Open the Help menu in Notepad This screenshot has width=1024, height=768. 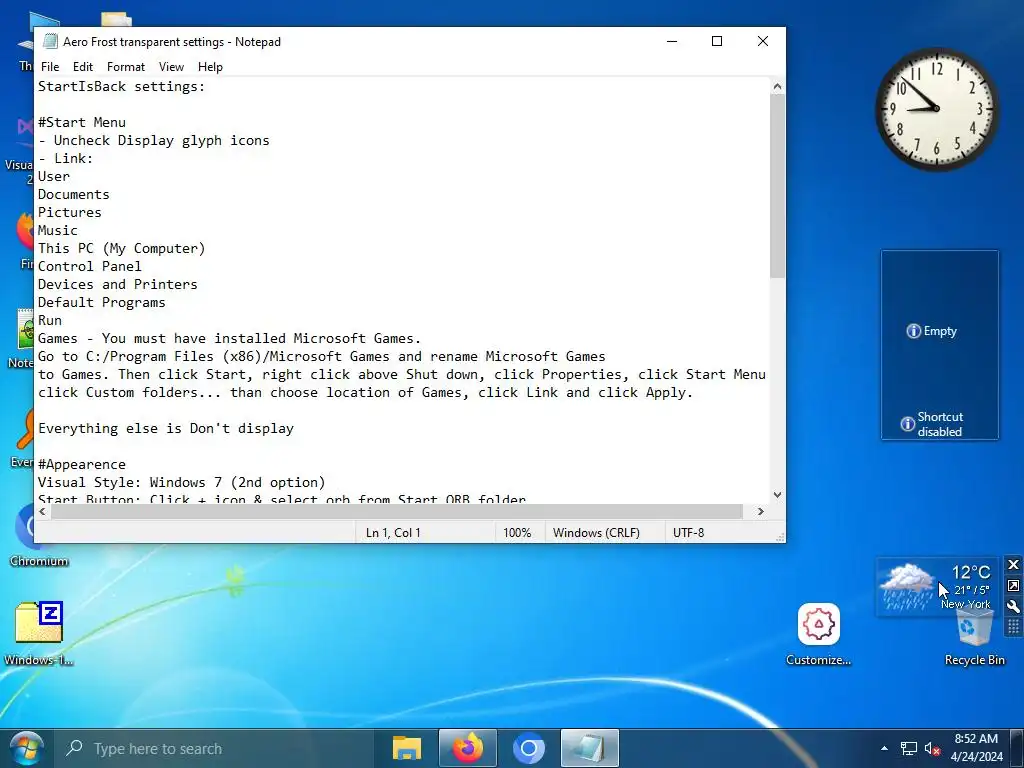tap(210, 67)
